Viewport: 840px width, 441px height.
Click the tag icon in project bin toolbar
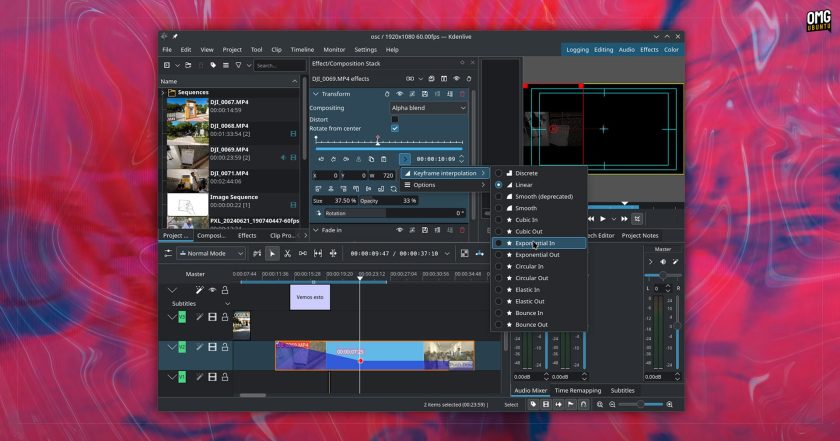click(213, 65)
